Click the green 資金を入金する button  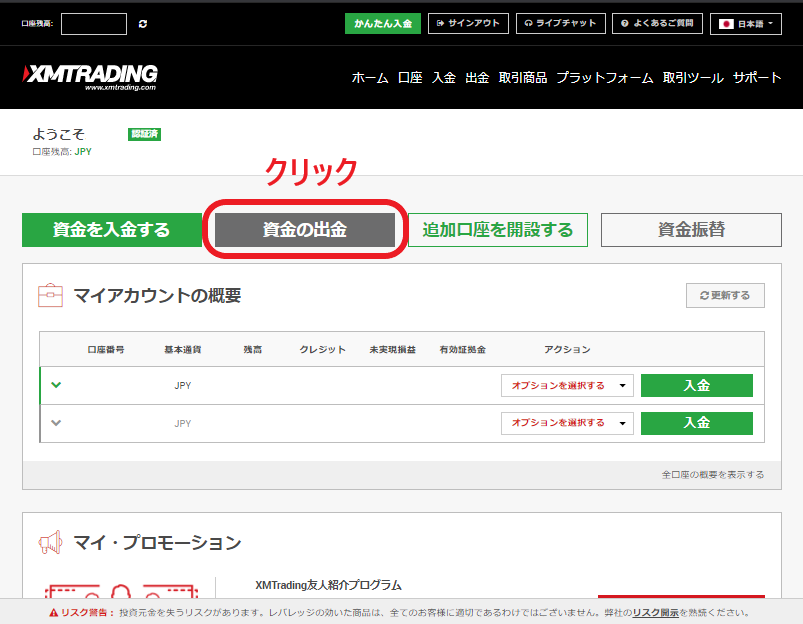click(x=111, y=229)
